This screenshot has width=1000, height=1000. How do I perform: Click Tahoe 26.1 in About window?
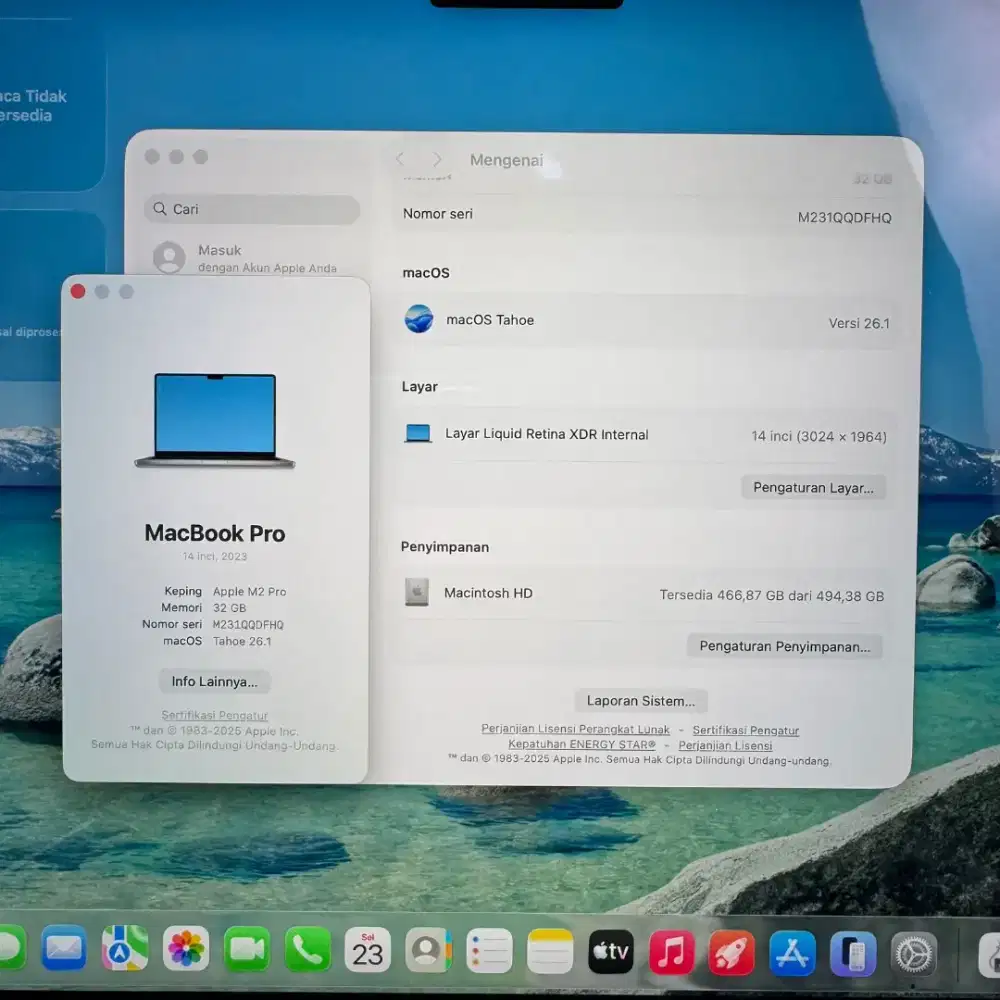point(242,641)
